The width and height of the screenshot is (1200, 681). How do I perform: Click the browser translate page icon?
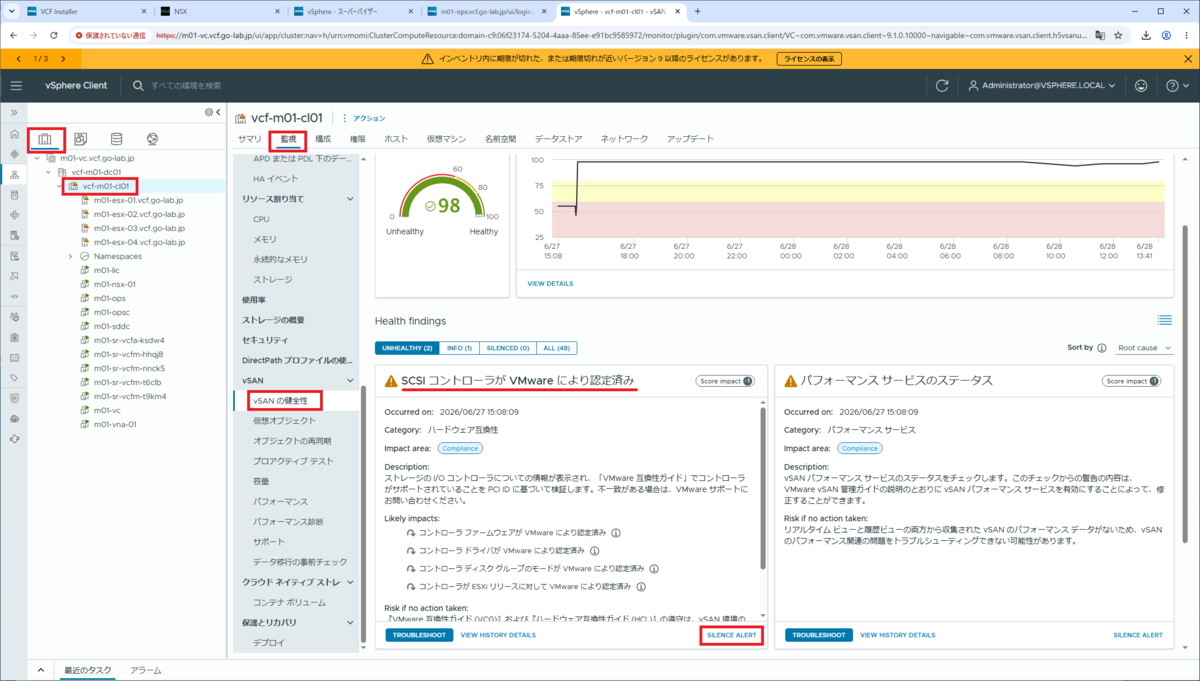pos(1100,34)
